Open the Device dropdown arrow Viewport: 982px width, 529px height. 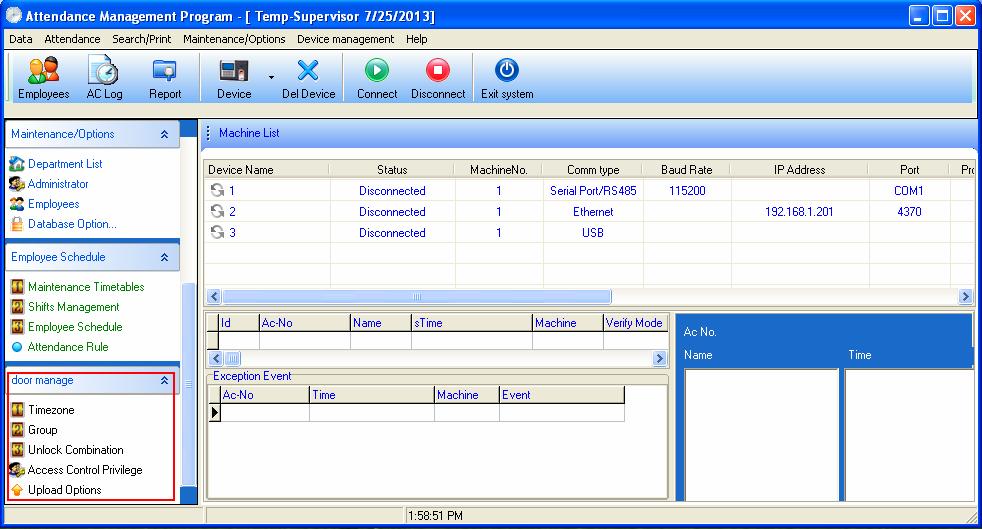point(271,77)
